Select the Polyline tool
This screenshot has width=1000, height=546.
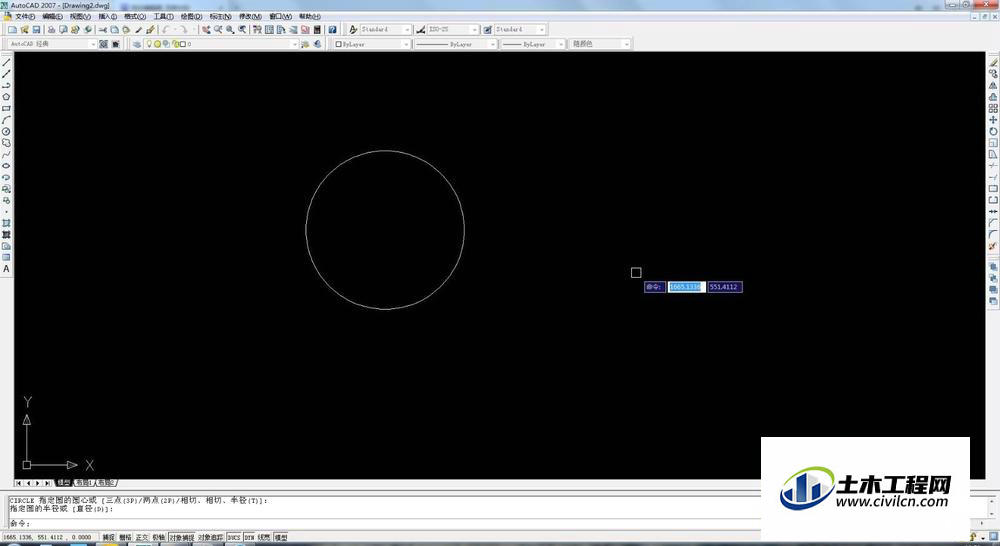pyautogui.click(x=6, y=85)
